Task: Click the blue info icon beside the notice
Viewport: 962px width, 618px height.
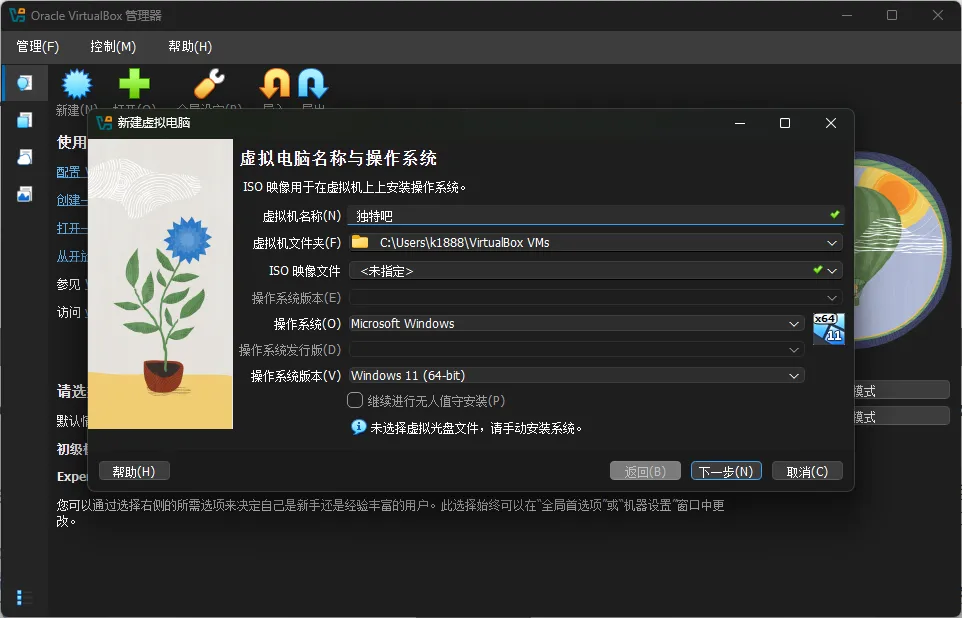Action: [358, 427]
